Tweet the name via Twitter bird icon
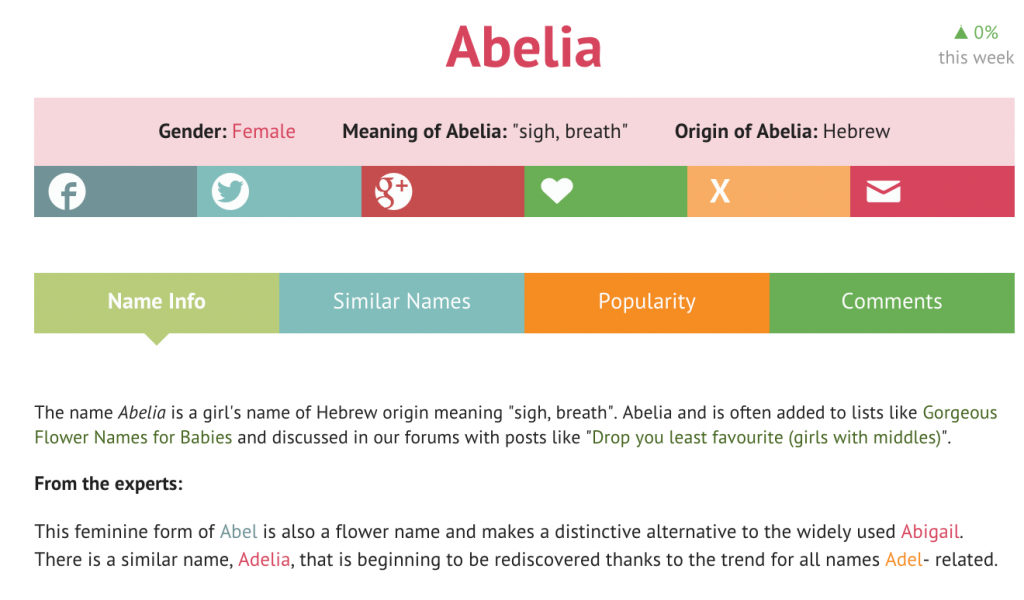1024x600 pixels. pos(230,191)
